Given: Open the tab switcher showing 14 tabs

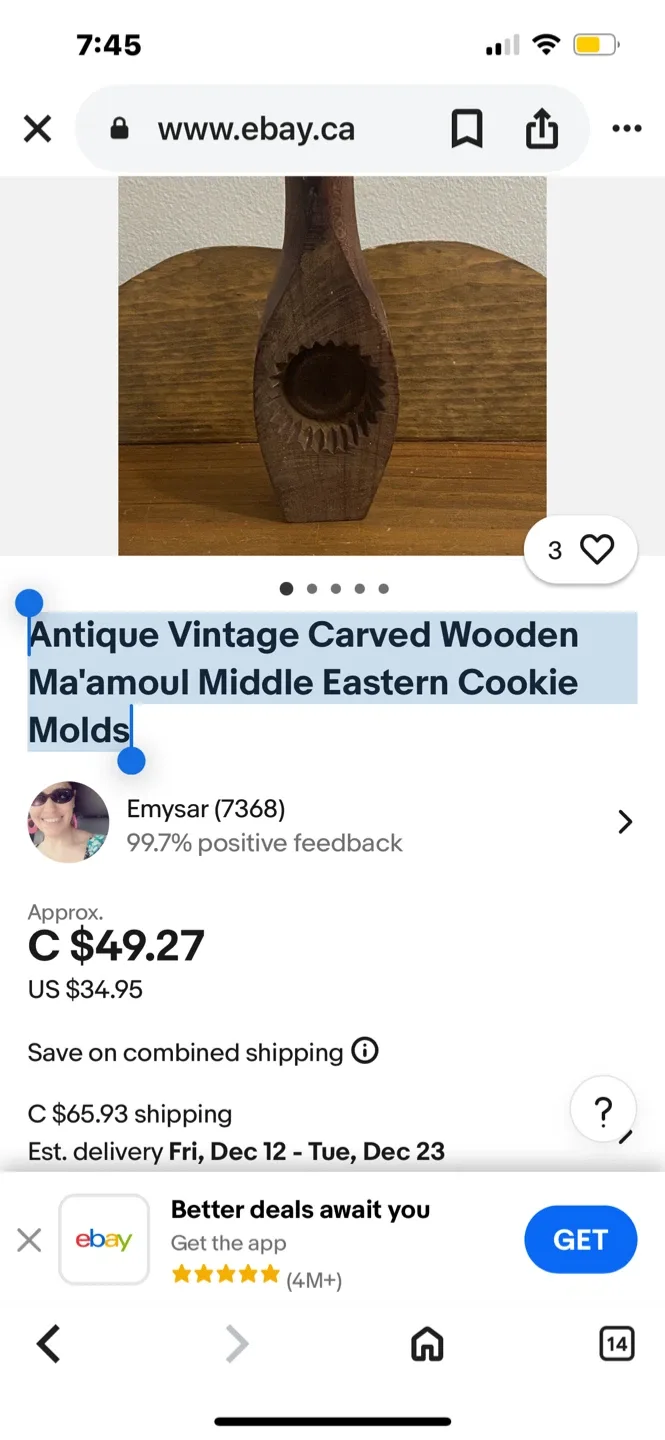Looking at the screenshot, I should coord(617,1344).
